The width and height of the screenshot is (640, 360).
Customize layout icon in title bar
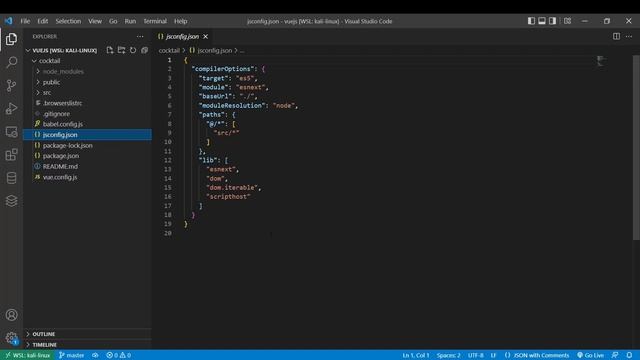[567, 21]
